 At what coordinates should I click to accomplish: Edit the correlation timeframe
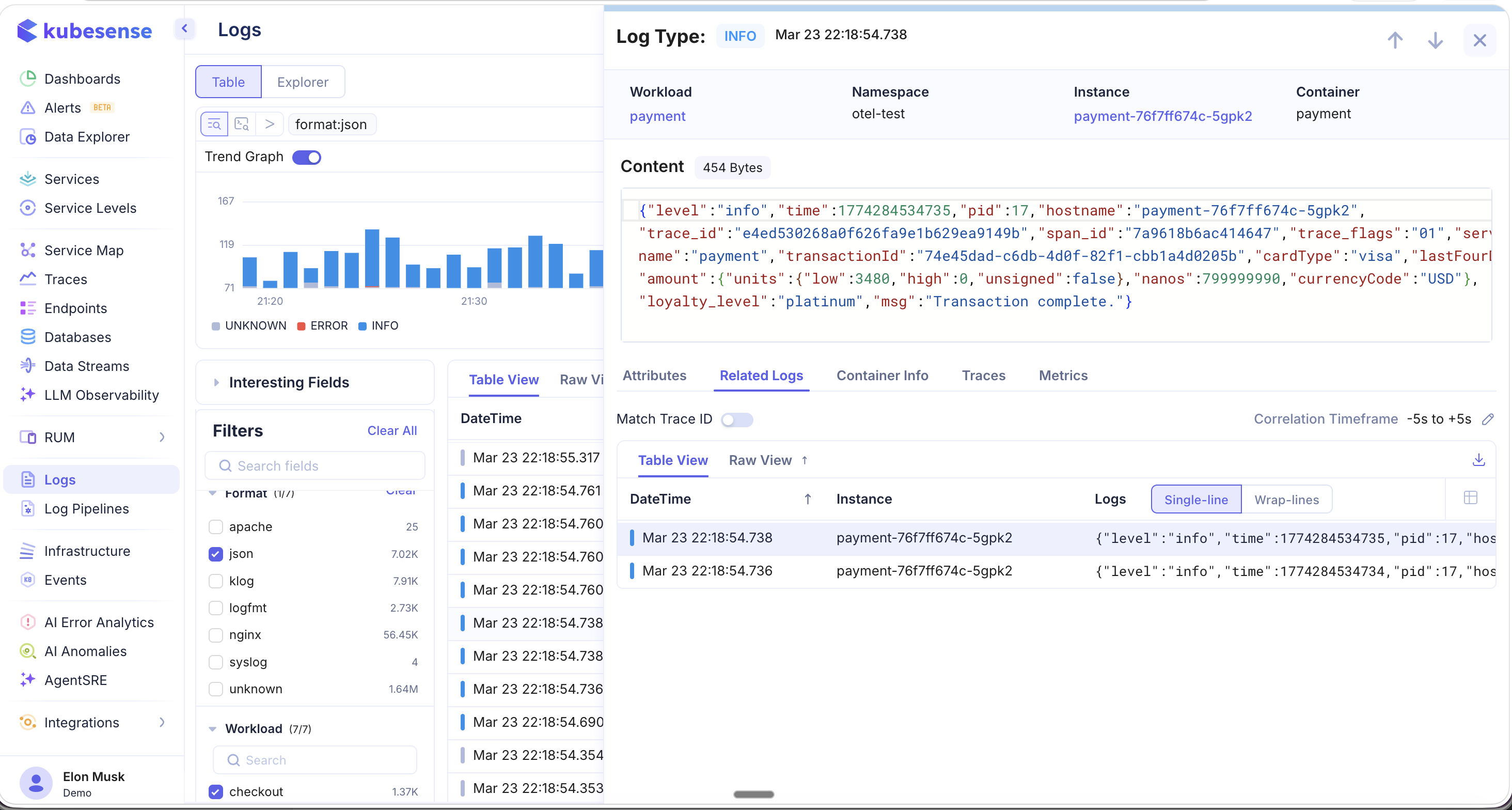[1489, 419]
